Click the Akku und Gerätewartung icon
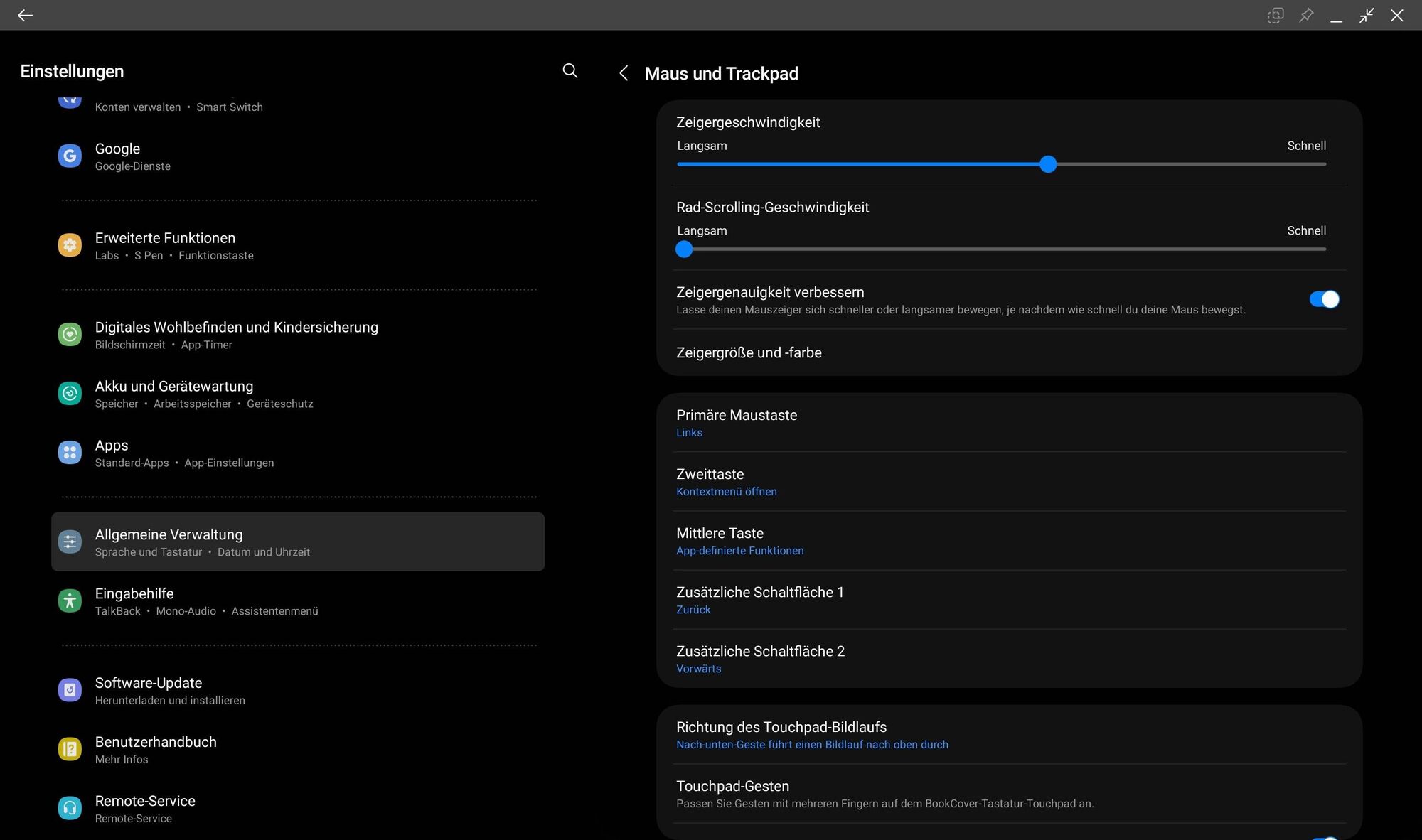Image resolution: width=1422 pixels, height=840 pixels. tap(70, 393)
